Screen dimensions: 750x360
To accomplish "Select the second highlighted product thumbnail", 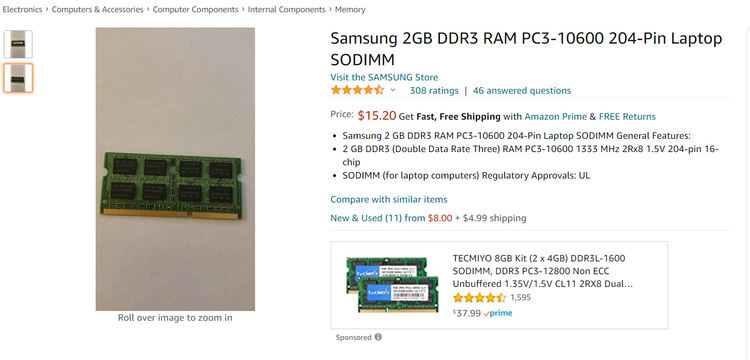I will 18,78.
